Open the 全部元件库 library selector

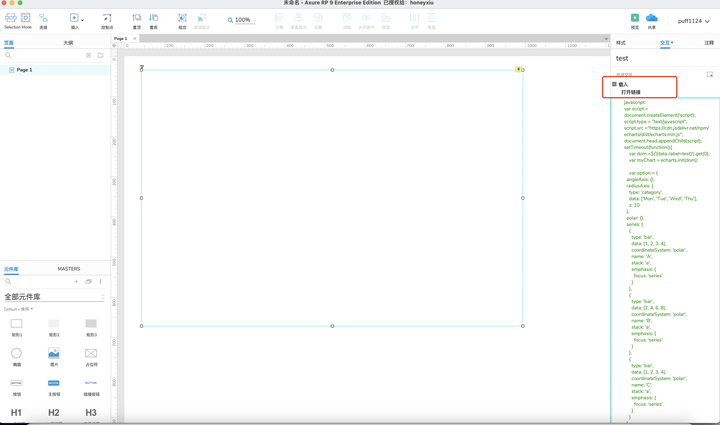[54, 296]
